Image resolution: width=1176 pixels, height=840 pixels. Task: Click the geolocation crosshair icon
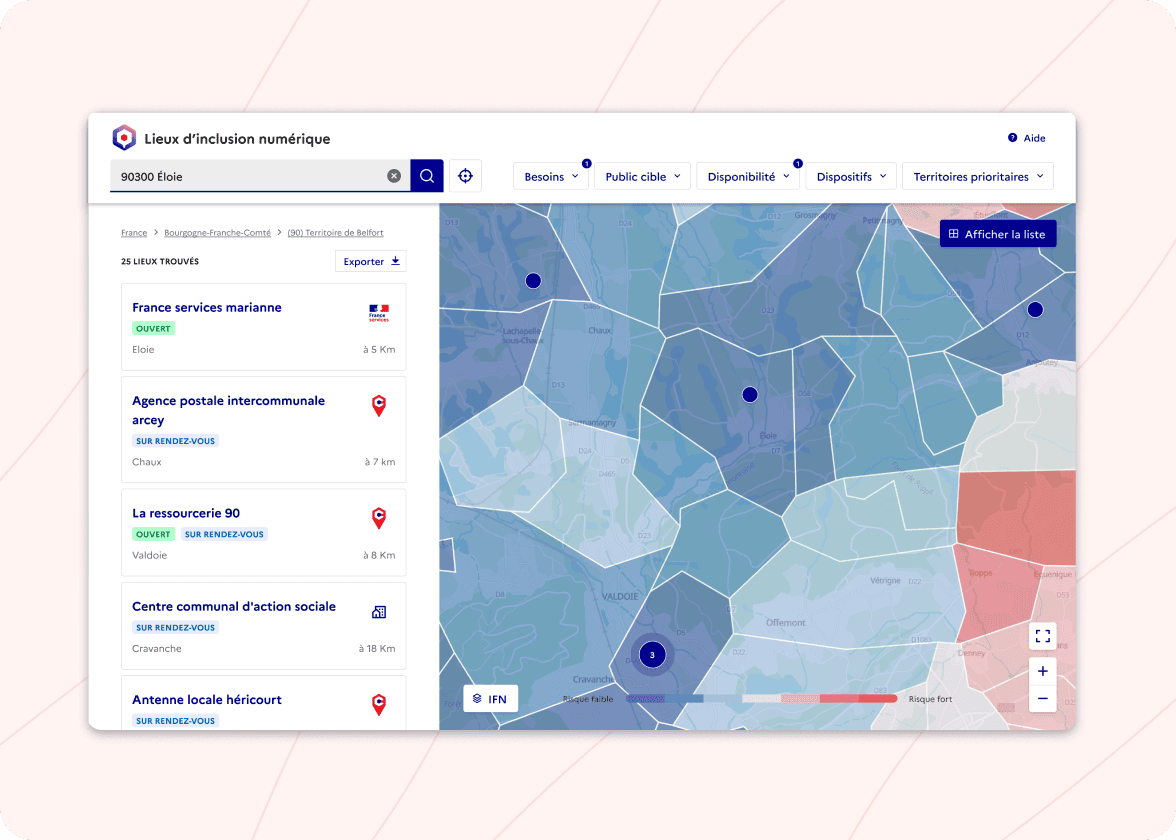point(465,175)
